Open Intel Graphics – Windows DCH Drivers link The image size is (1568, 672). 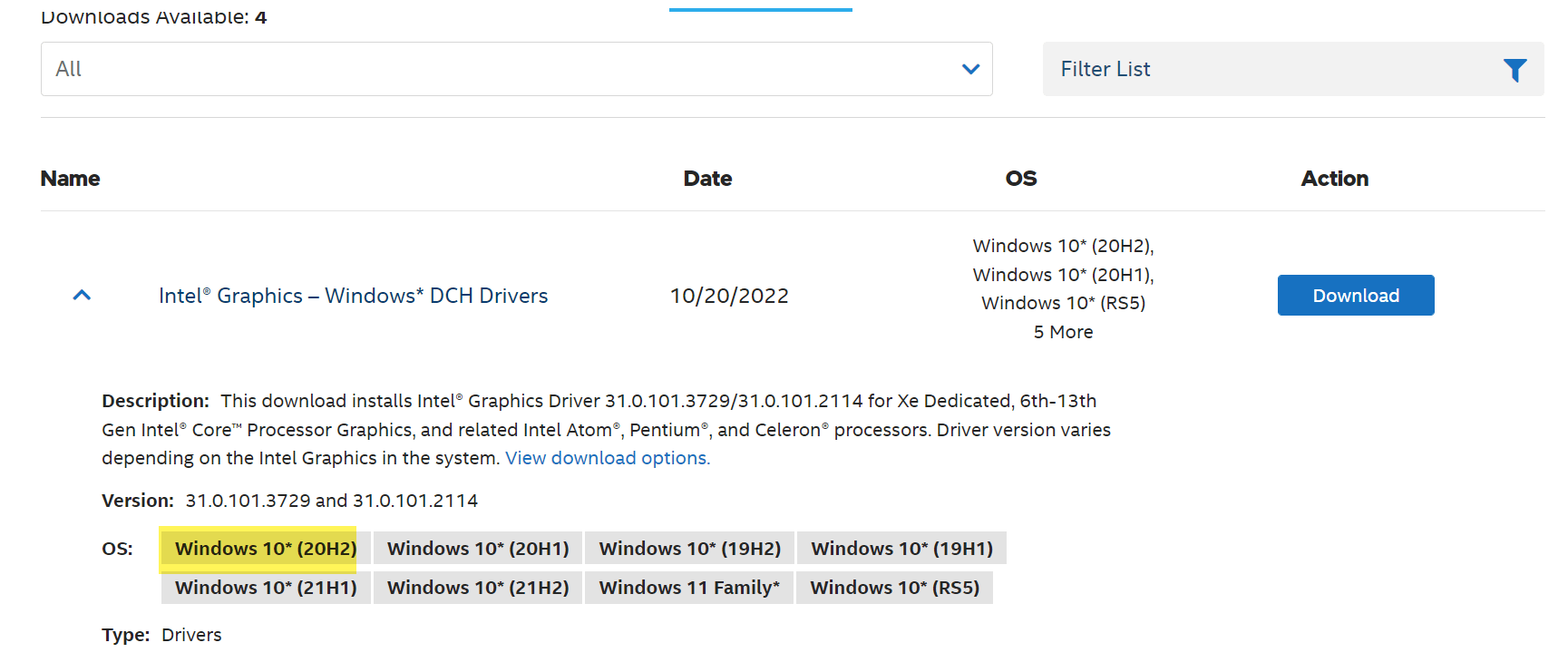[353, 296]
